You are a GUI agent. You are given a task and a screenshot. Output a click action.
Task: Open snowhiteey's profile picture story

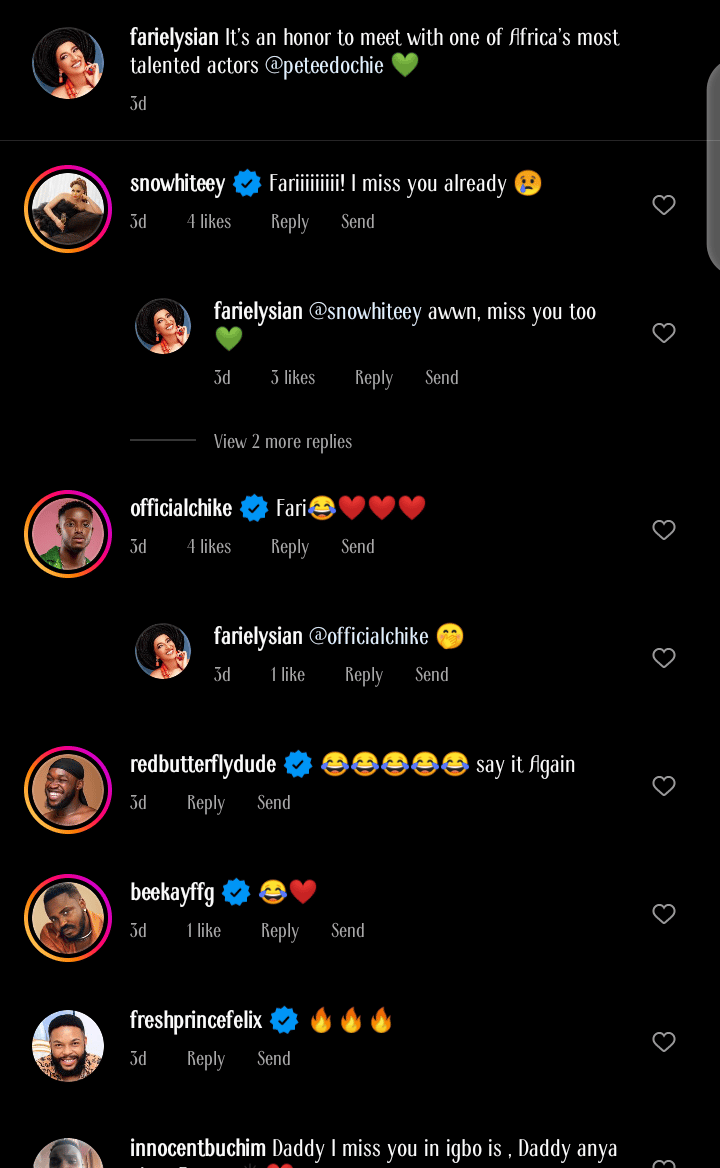click(68, 209)
